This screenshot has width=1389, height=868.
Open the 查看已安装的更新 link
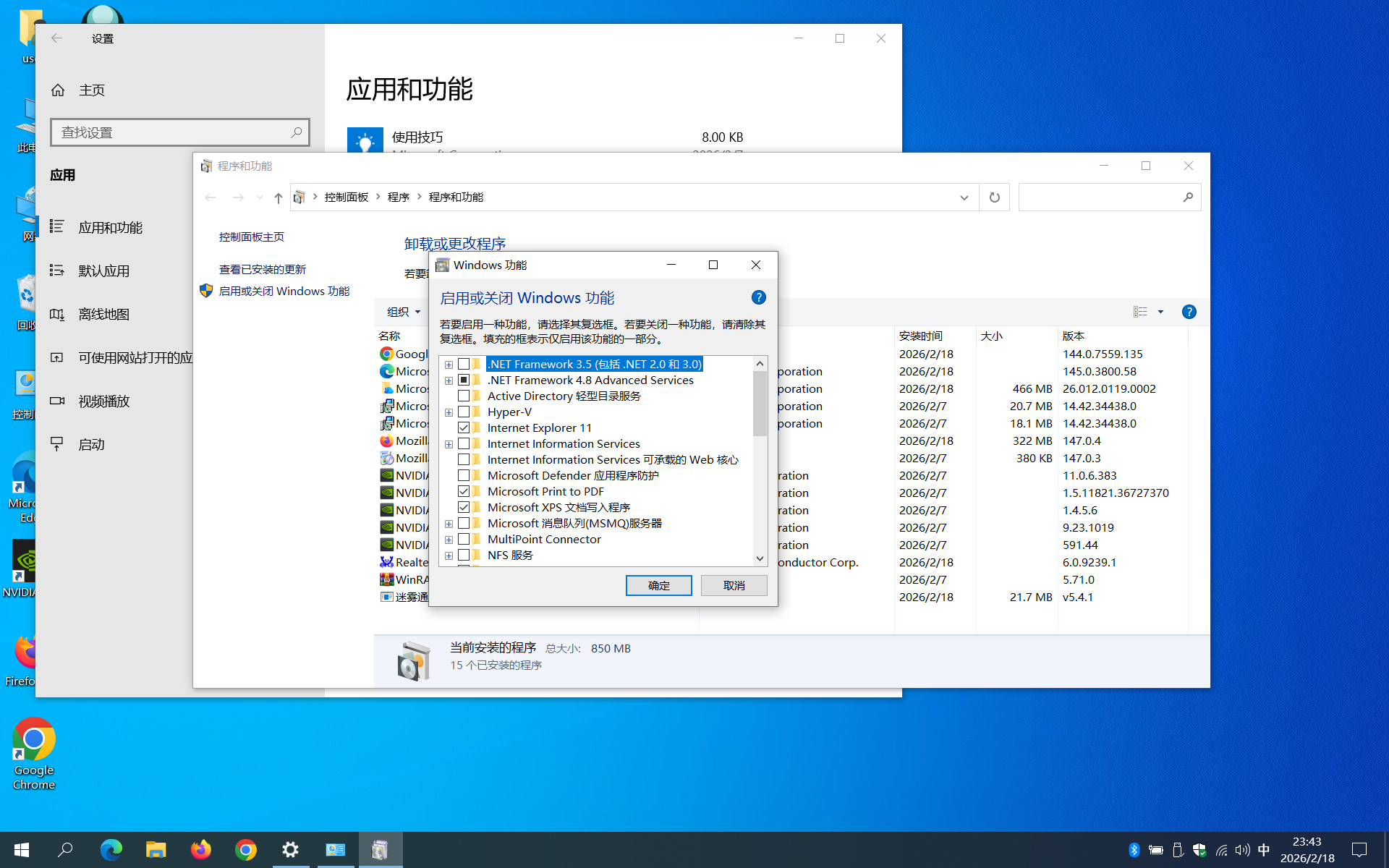(263, 269)
